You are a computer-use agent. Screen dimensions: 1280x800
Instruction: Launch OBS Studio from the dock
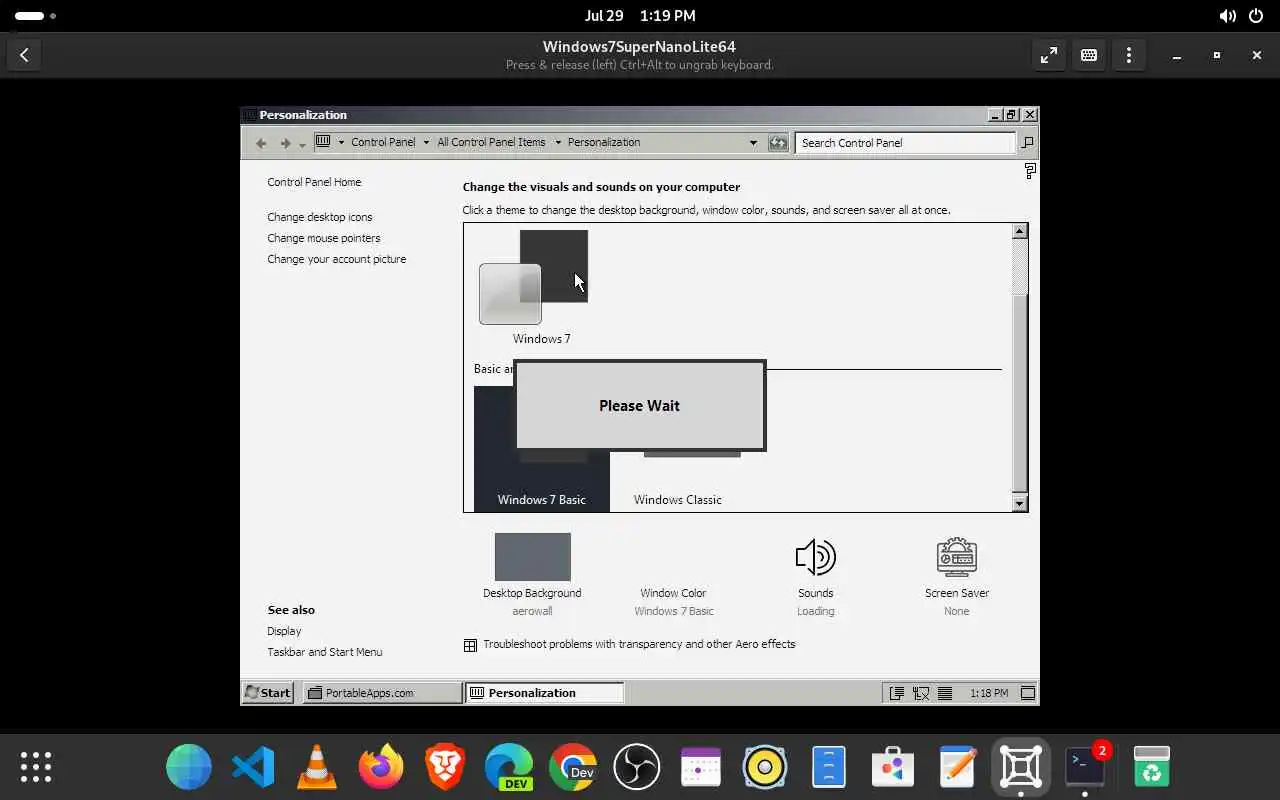(x=637, y=767)
